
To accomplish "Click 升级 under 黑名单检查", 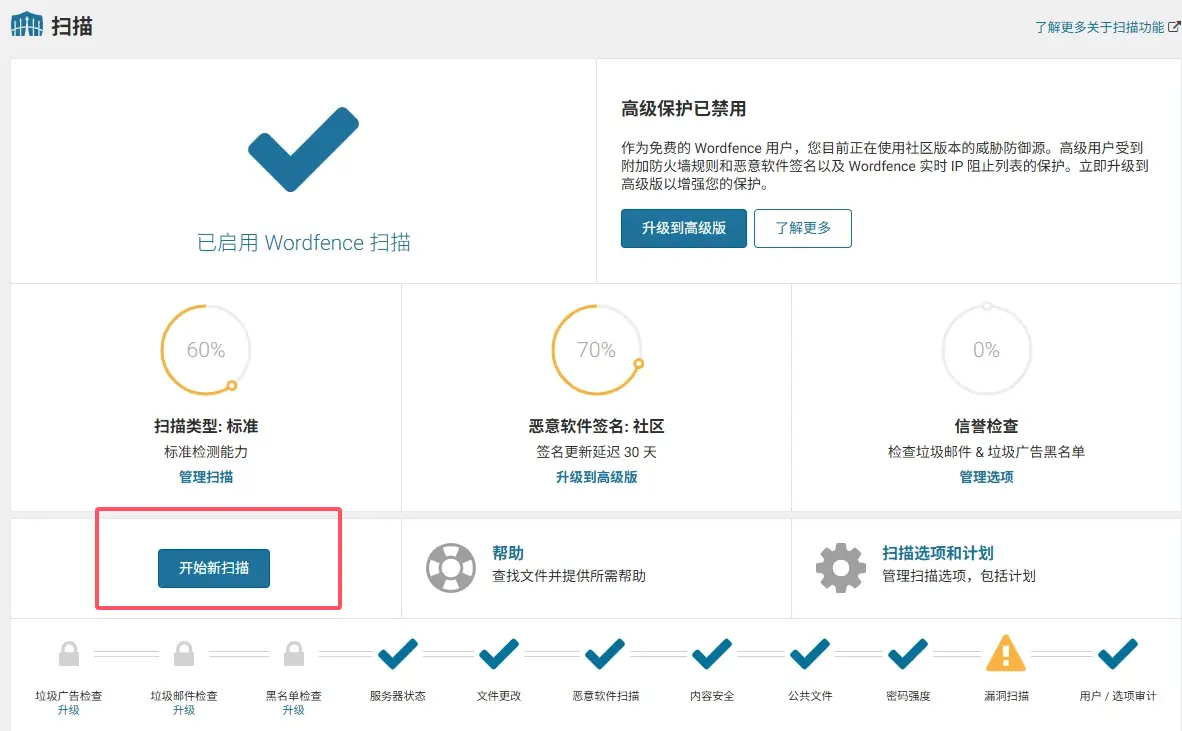I will click(x=293, y=710).
